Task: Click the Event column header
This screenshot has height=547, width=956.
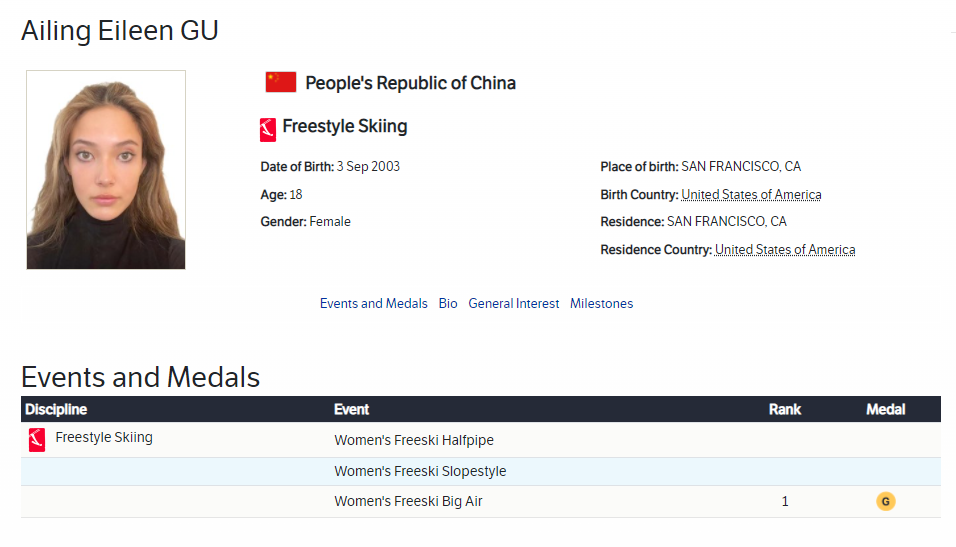Action: pyautogui.click(x=351, y=409)
